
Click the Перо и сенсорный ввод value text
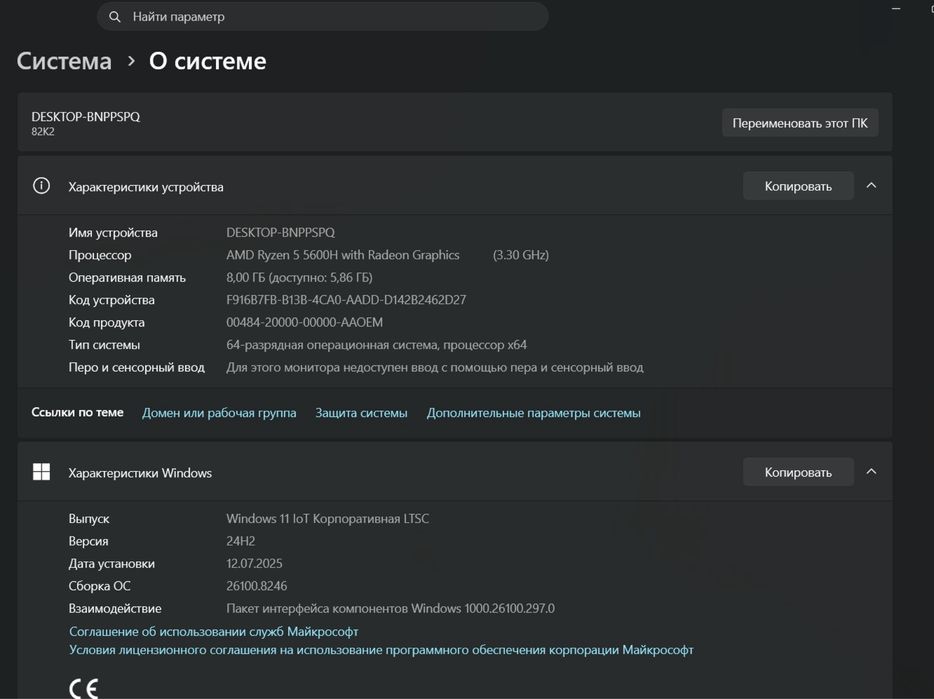tap(435, 367)
